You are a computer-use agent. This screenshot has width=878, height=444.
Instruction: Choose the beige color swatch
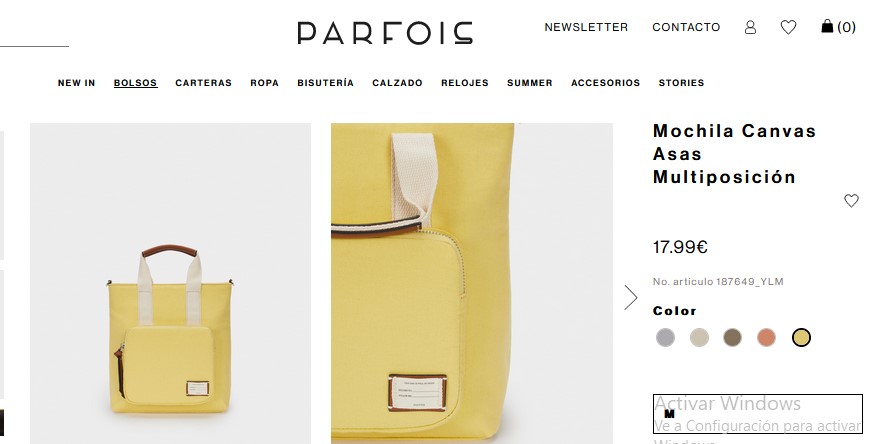[699, 338]
